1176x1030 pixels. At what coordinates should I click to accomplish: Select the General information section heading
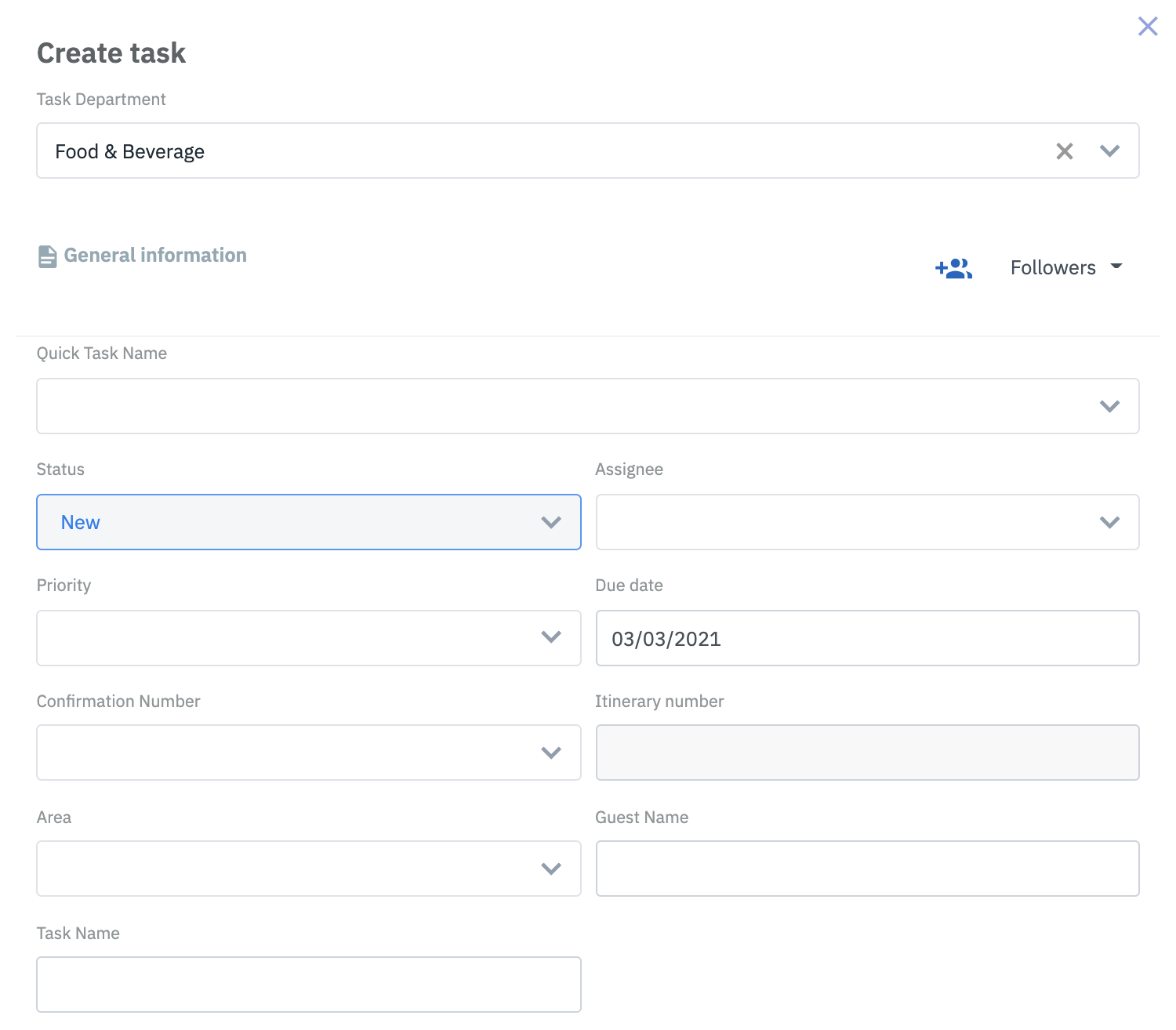pos(155,256)
